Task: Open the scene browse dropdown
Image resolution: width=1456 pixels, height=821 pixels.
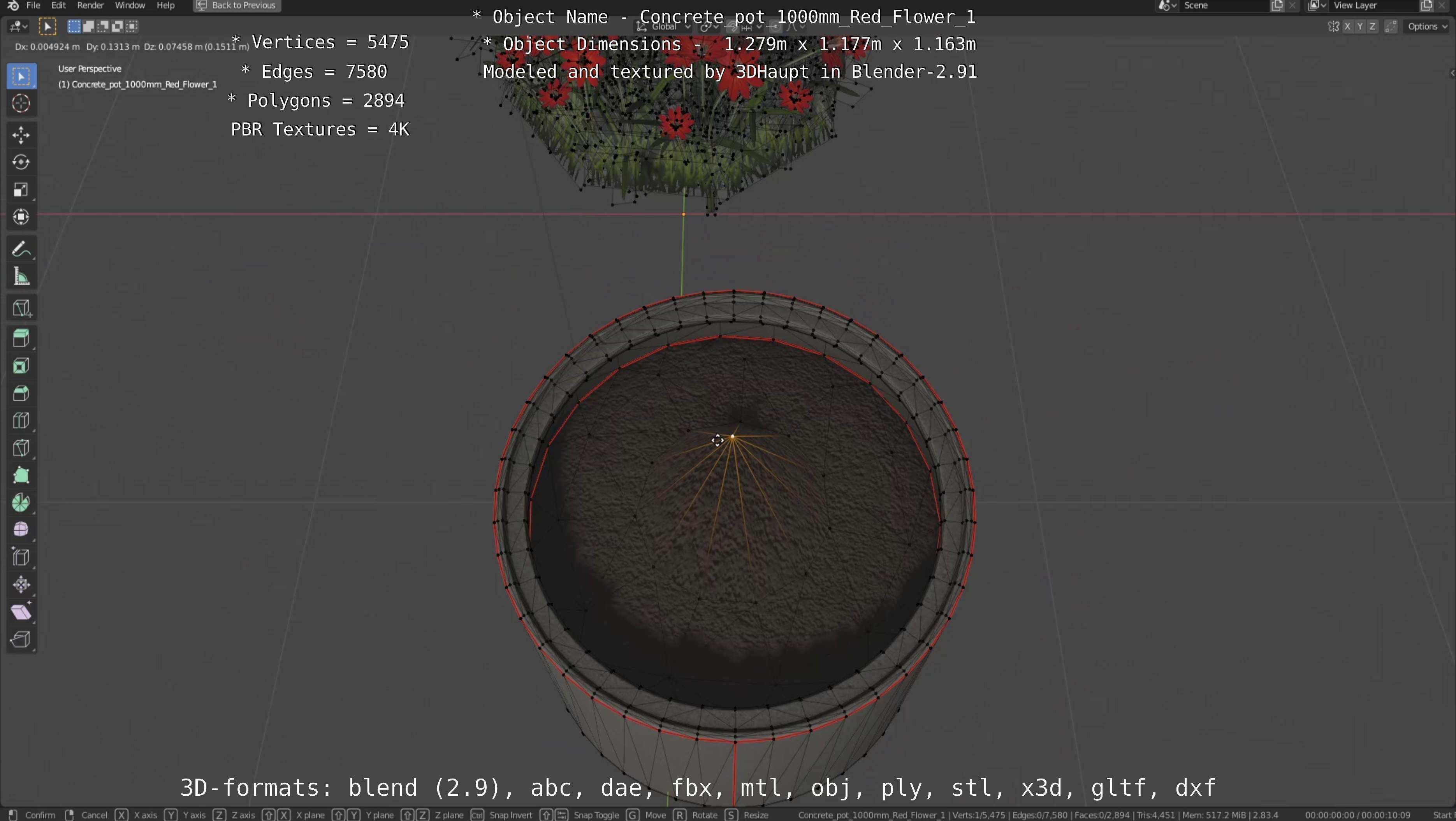Action: [x=1167, y=6]
